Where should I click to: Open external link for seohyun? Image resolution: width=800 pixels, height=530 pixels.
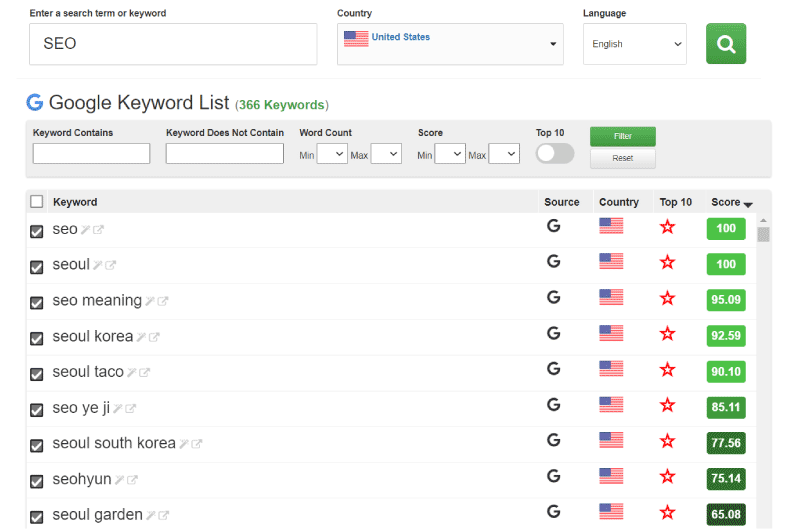coord(133,480)
